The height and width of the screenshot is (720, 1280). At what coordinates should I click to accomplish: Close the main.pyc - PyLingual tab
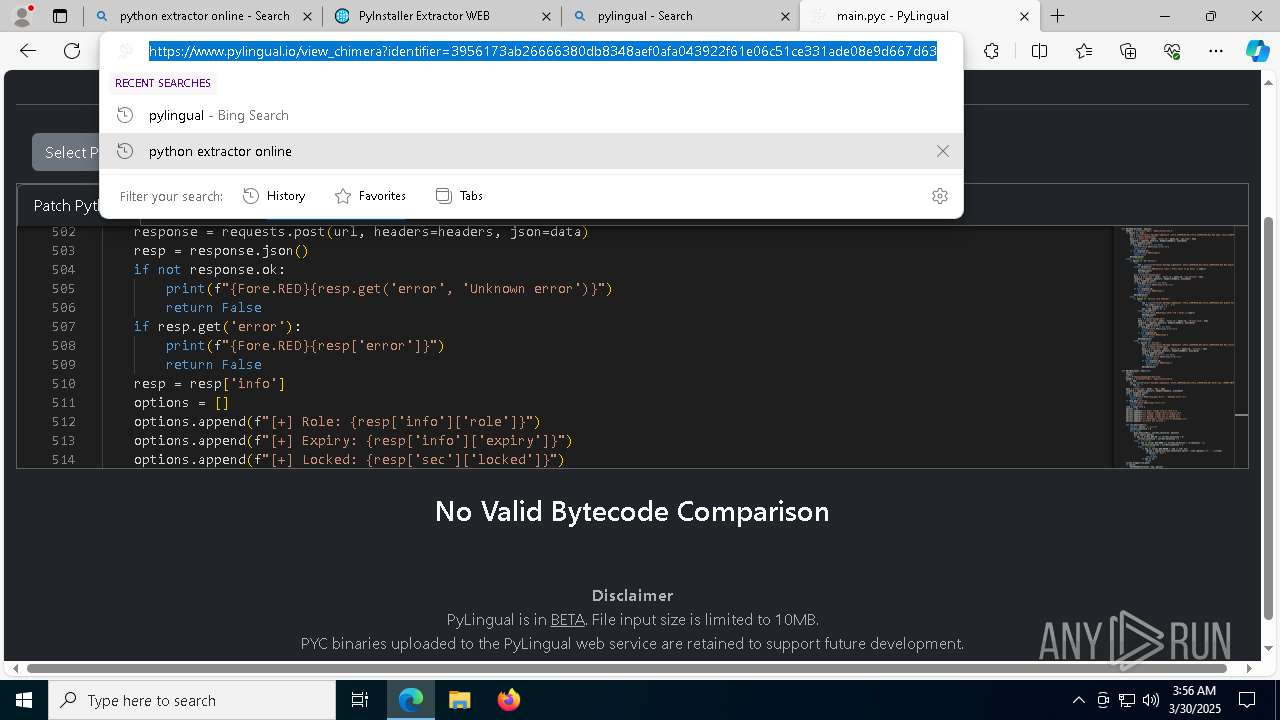[1024, 16]
